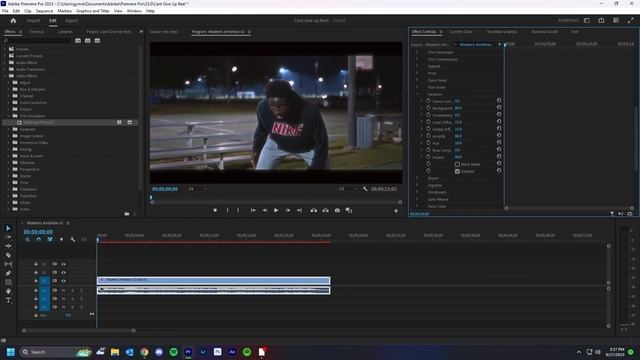Collapse the Halation section
The height and width of the screenshot is (360, 640).
[417, 94]
